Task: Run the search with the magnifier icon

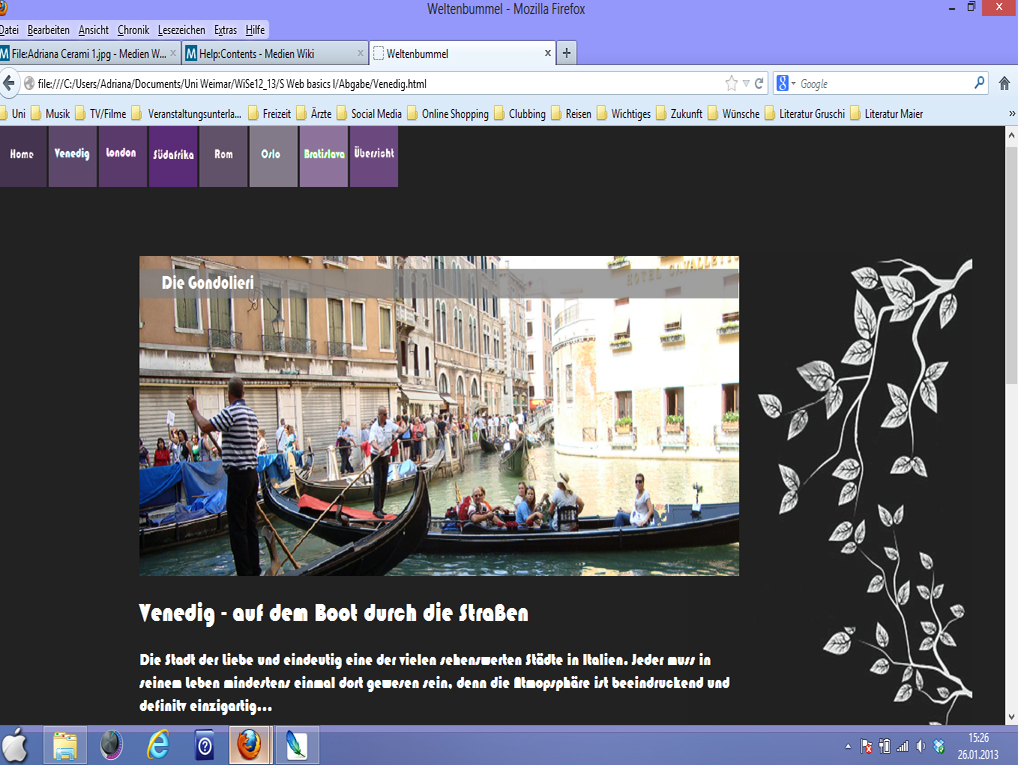Action: tap(979, 84)
